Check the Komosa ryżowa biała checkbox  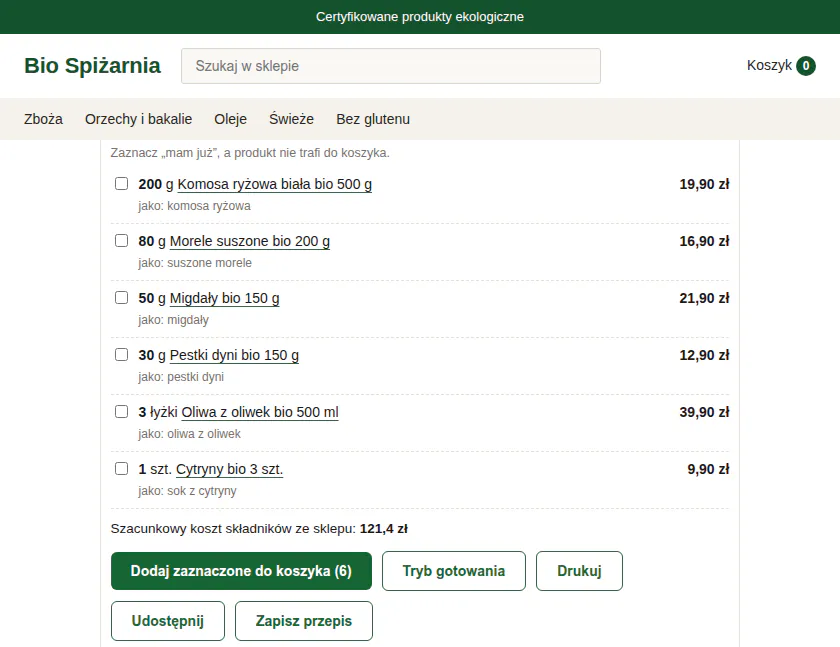click(122, 184)
